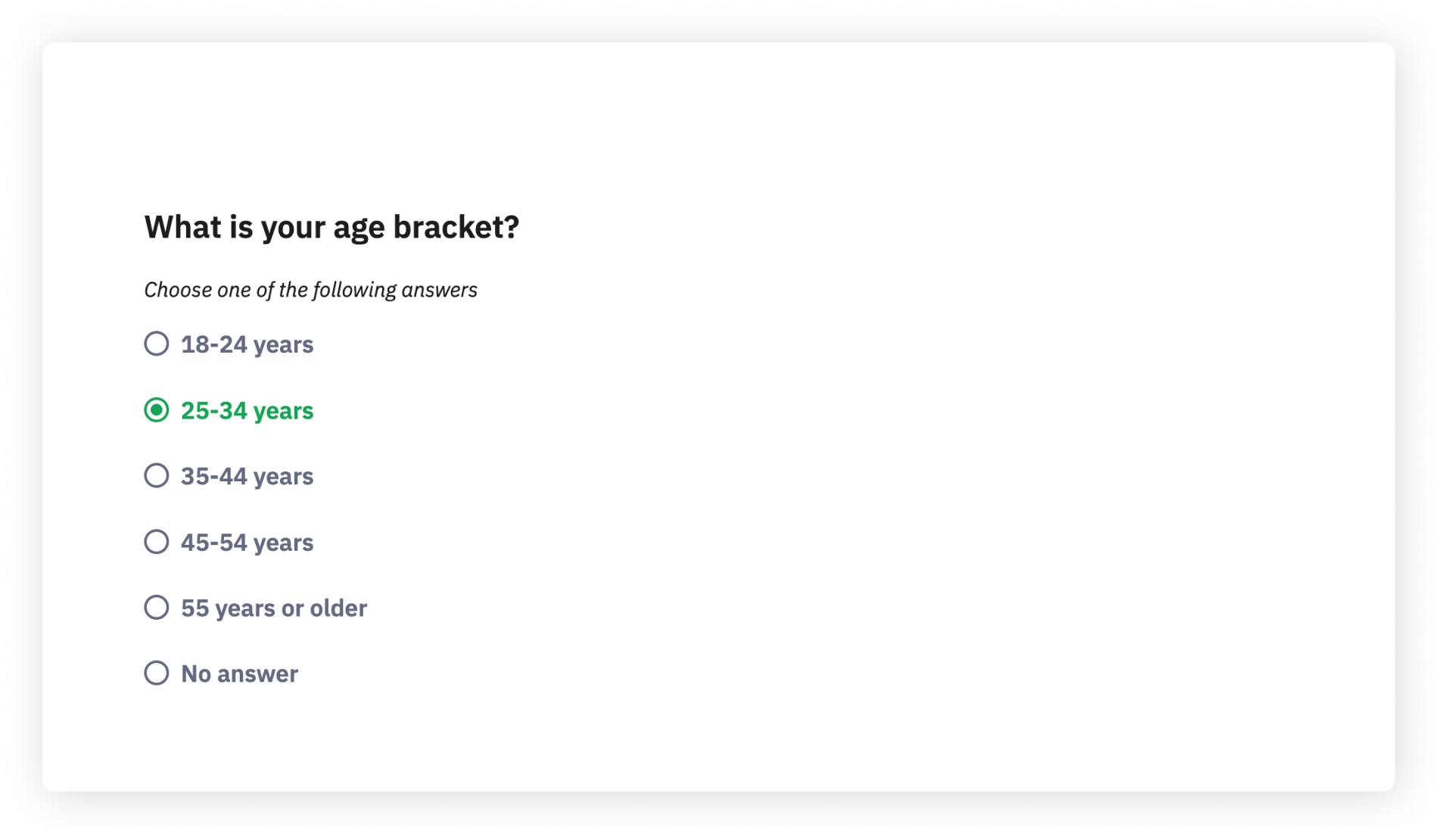Choose the 35-44 years radio button

(x=157, y=476)
